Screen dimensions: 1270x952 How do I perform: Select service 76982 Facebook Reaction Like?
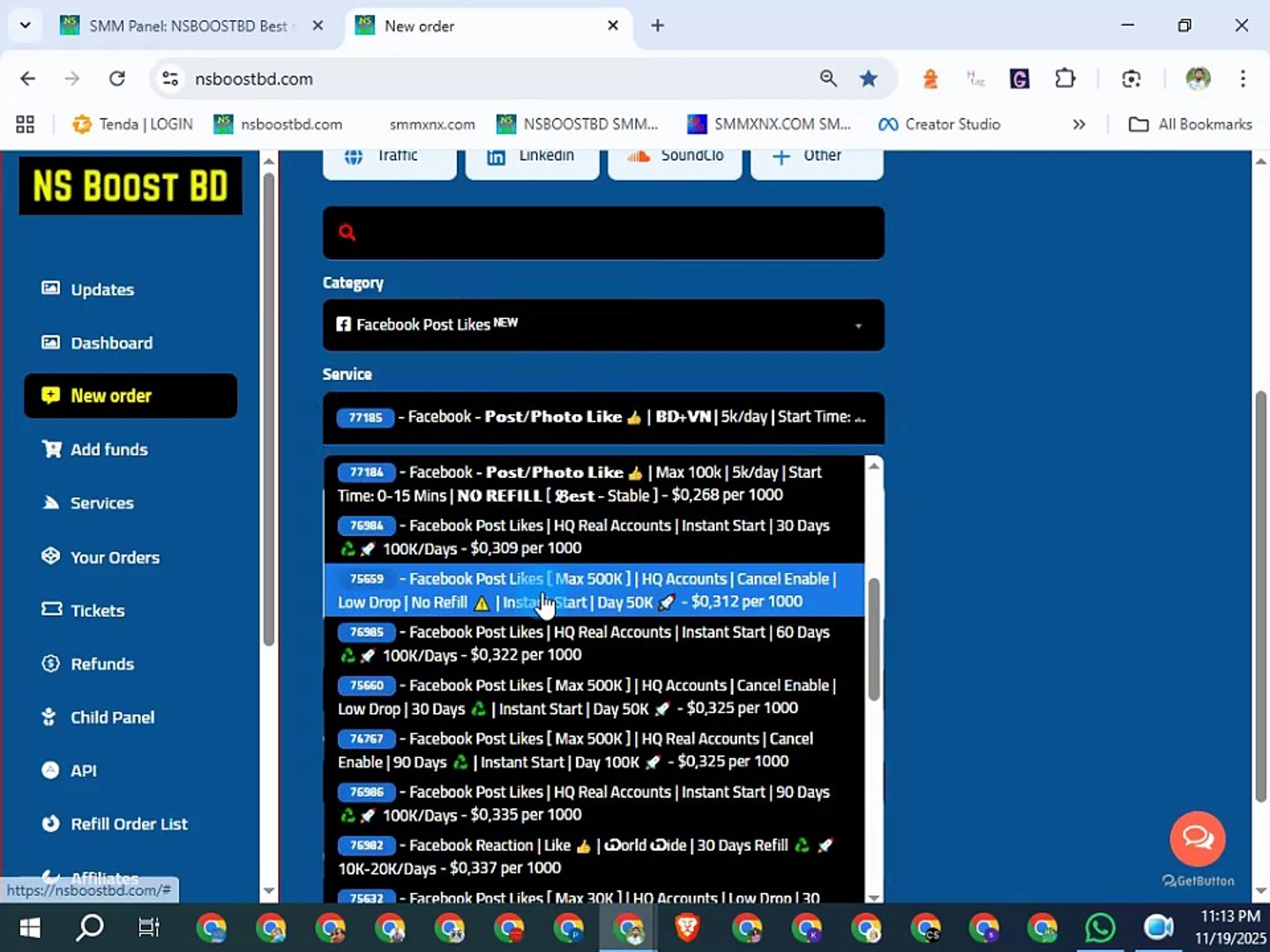pos(594,857)
